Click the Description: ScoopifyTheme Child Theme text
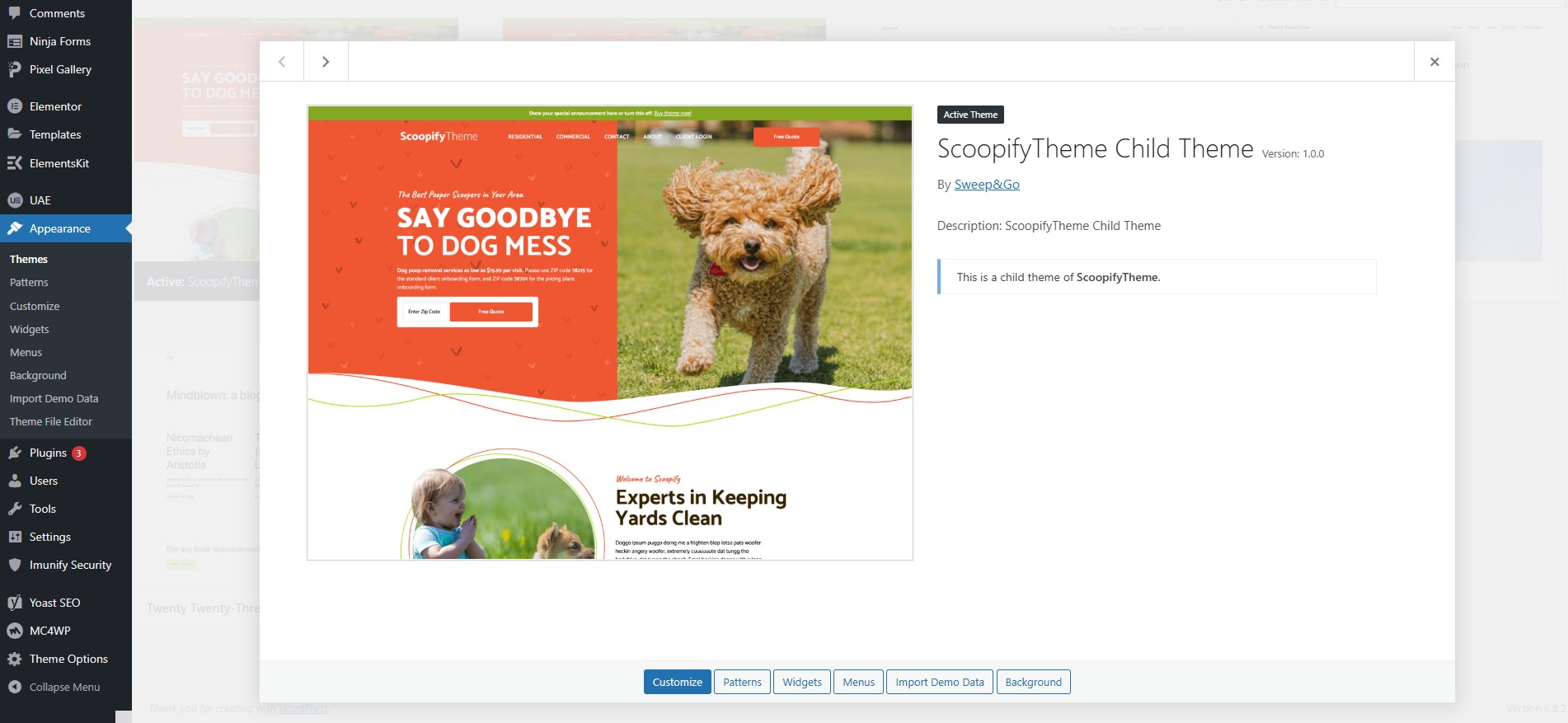 [1049, 226]
